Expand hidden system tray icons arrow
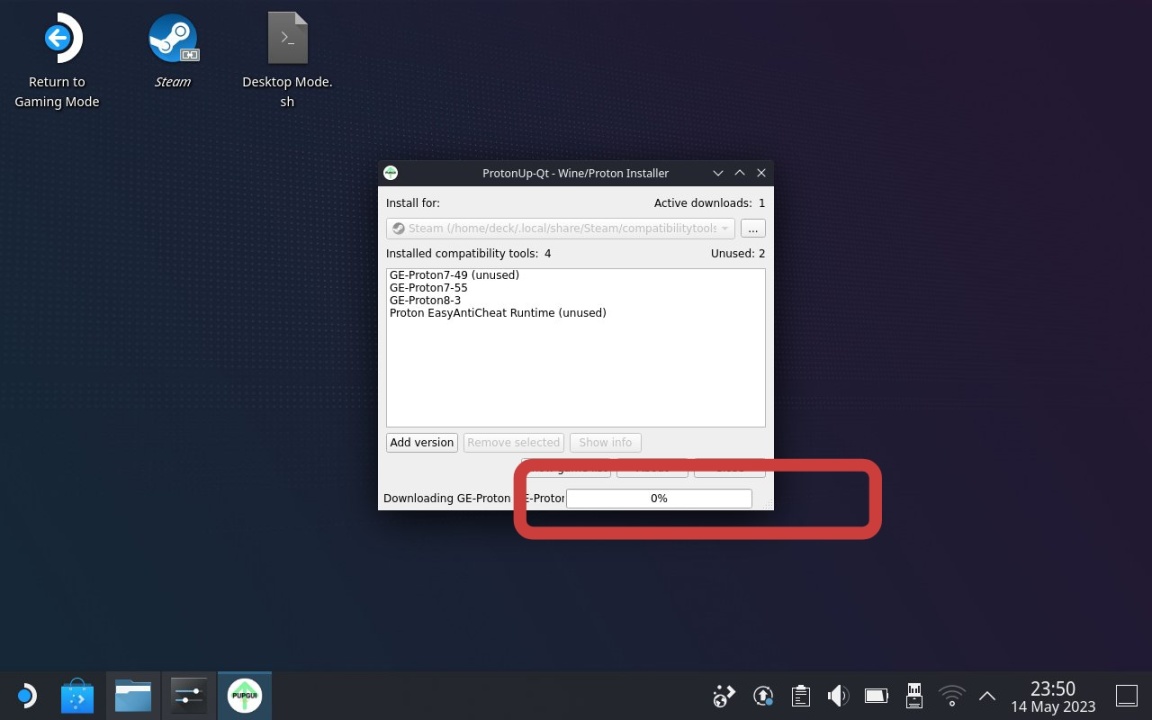Screen dimensions: 1152x720 987,696
